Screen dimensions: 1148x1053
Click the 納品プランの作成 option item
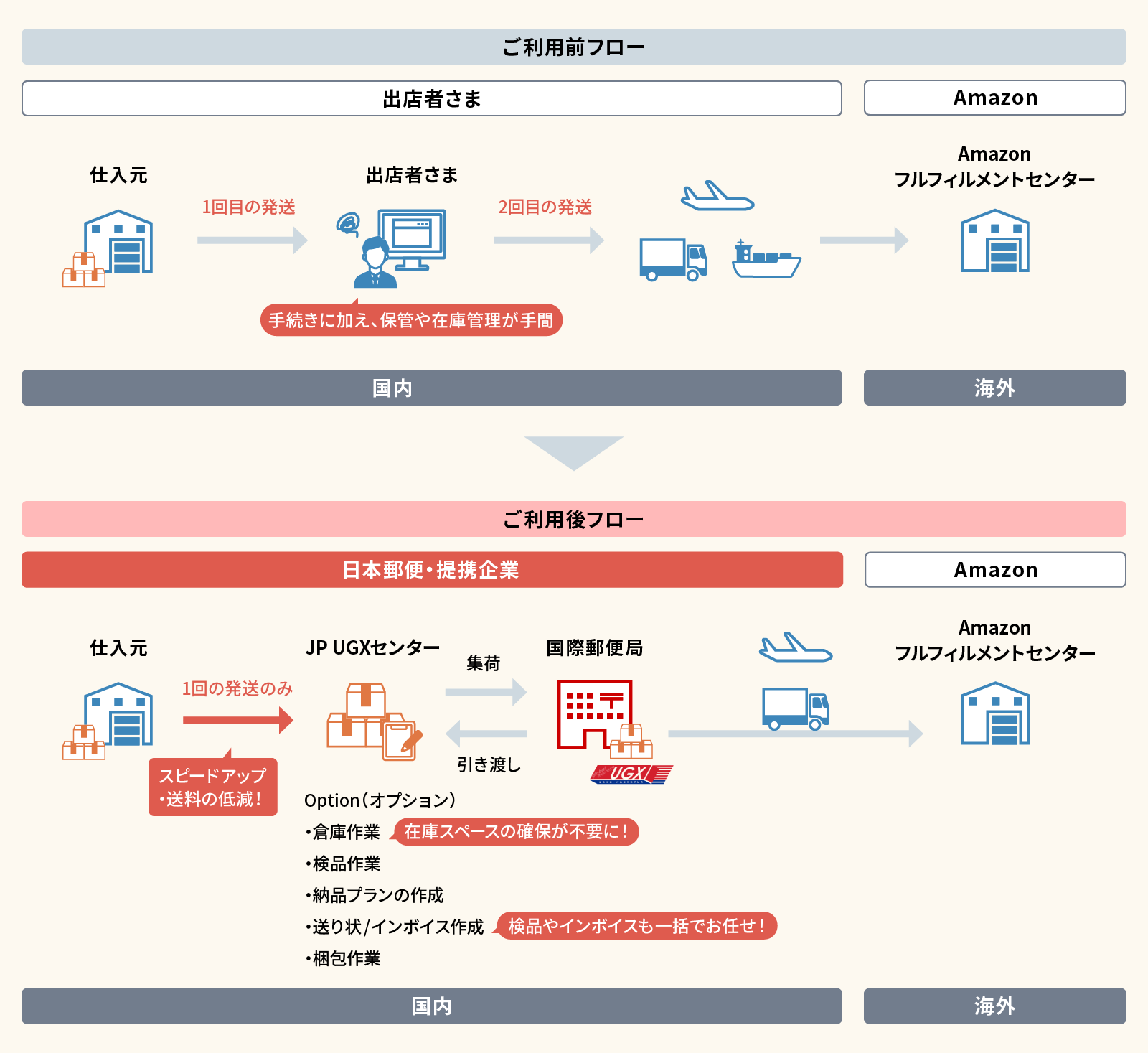coord(375,895)
